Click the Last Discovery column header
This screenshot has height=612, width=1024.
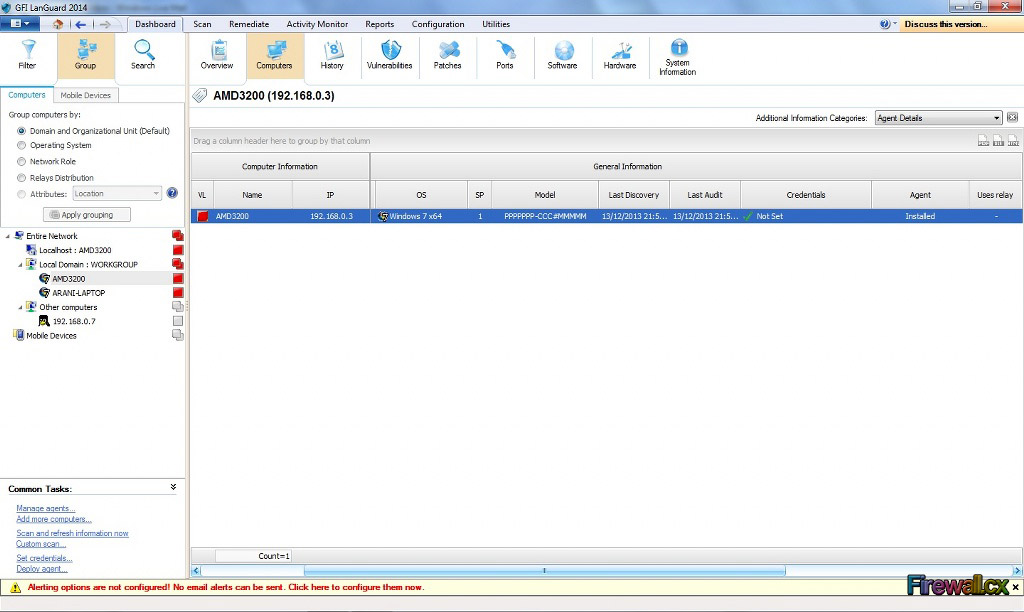click(x=633, y=195)
